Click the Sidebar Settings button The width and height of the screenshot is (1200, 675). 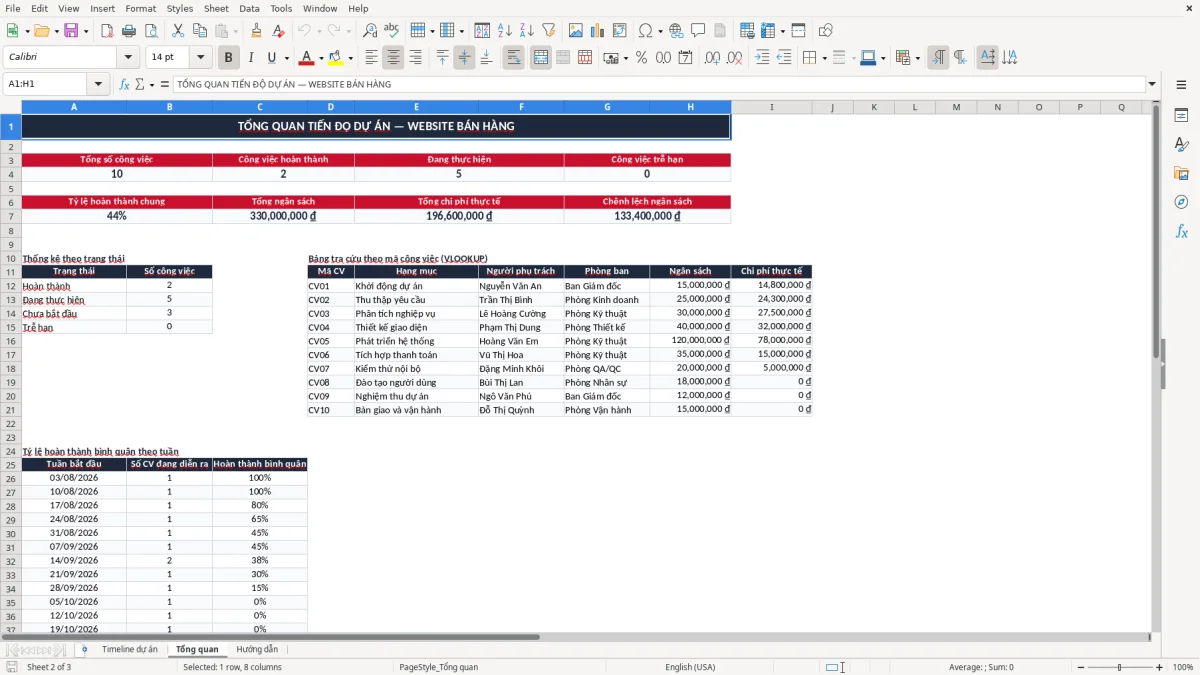1181,84
